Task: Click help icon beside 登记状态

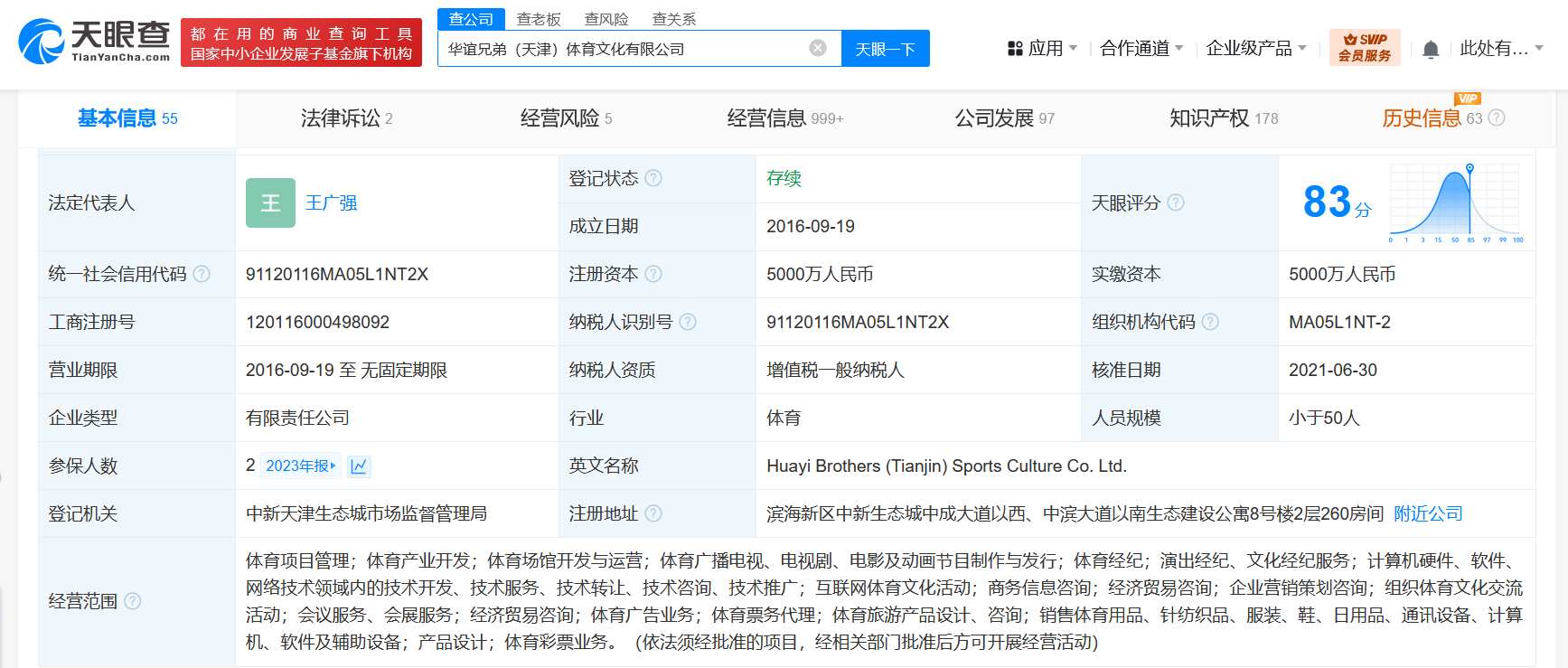Action: (653, 178)
